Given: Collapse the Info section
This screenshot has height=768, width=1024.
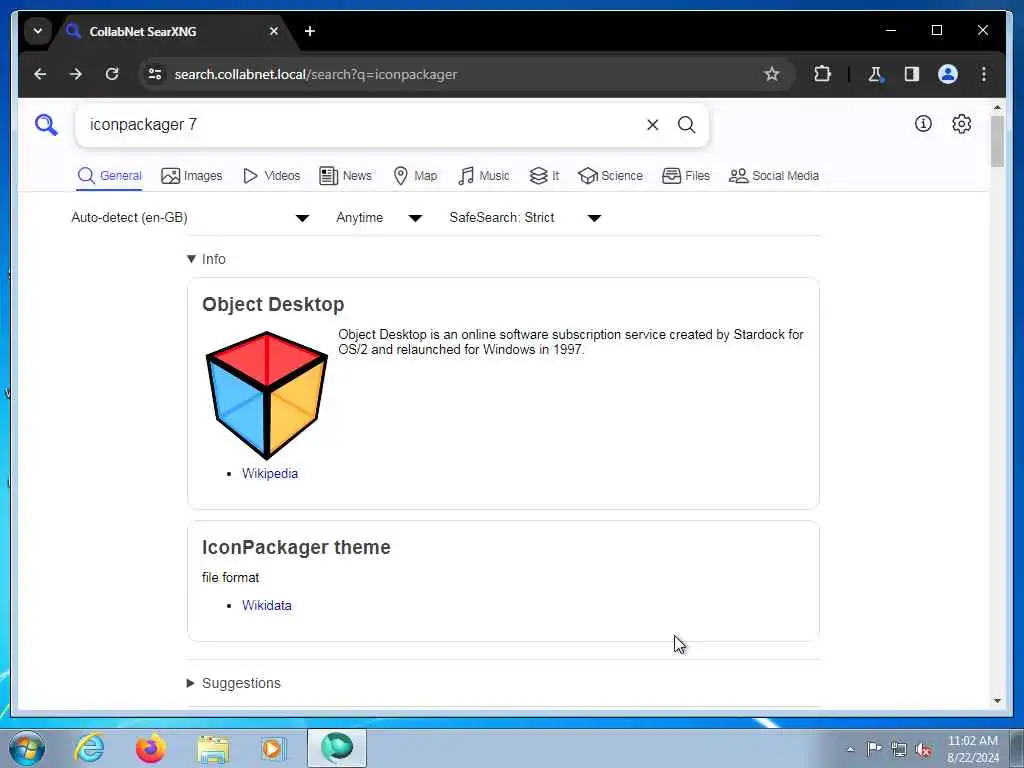Looking at the screenshot, I should point(206,259).
